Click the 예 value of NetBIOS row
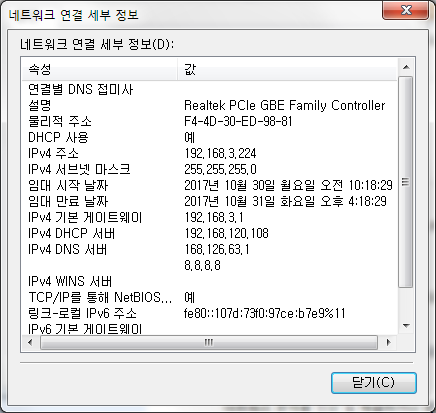This screenshot has height=413, width=436. [x=189, y=297]
